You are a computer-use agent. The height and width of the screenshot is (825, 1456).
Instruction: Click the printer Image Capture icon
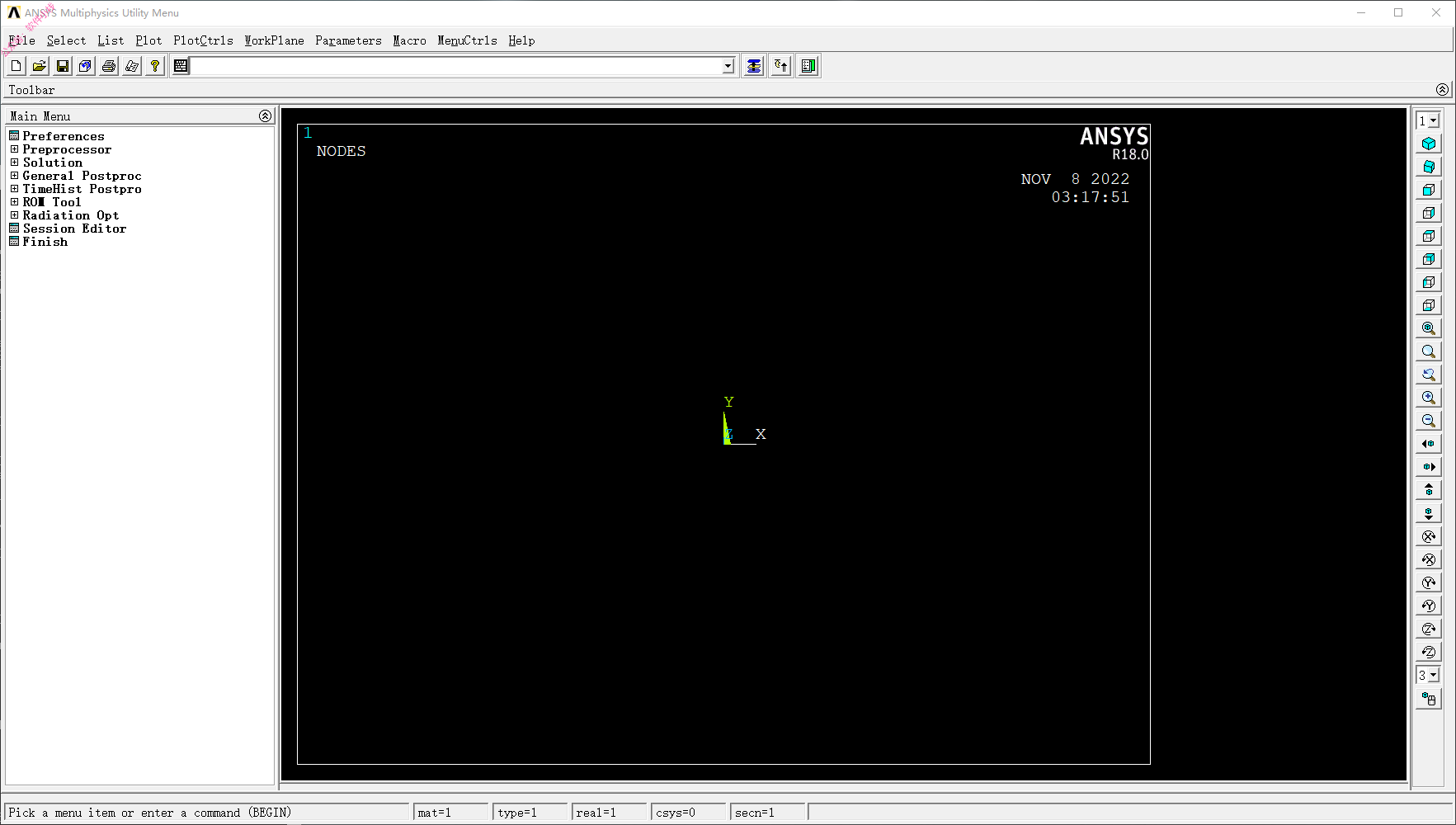tap(108, 66)
